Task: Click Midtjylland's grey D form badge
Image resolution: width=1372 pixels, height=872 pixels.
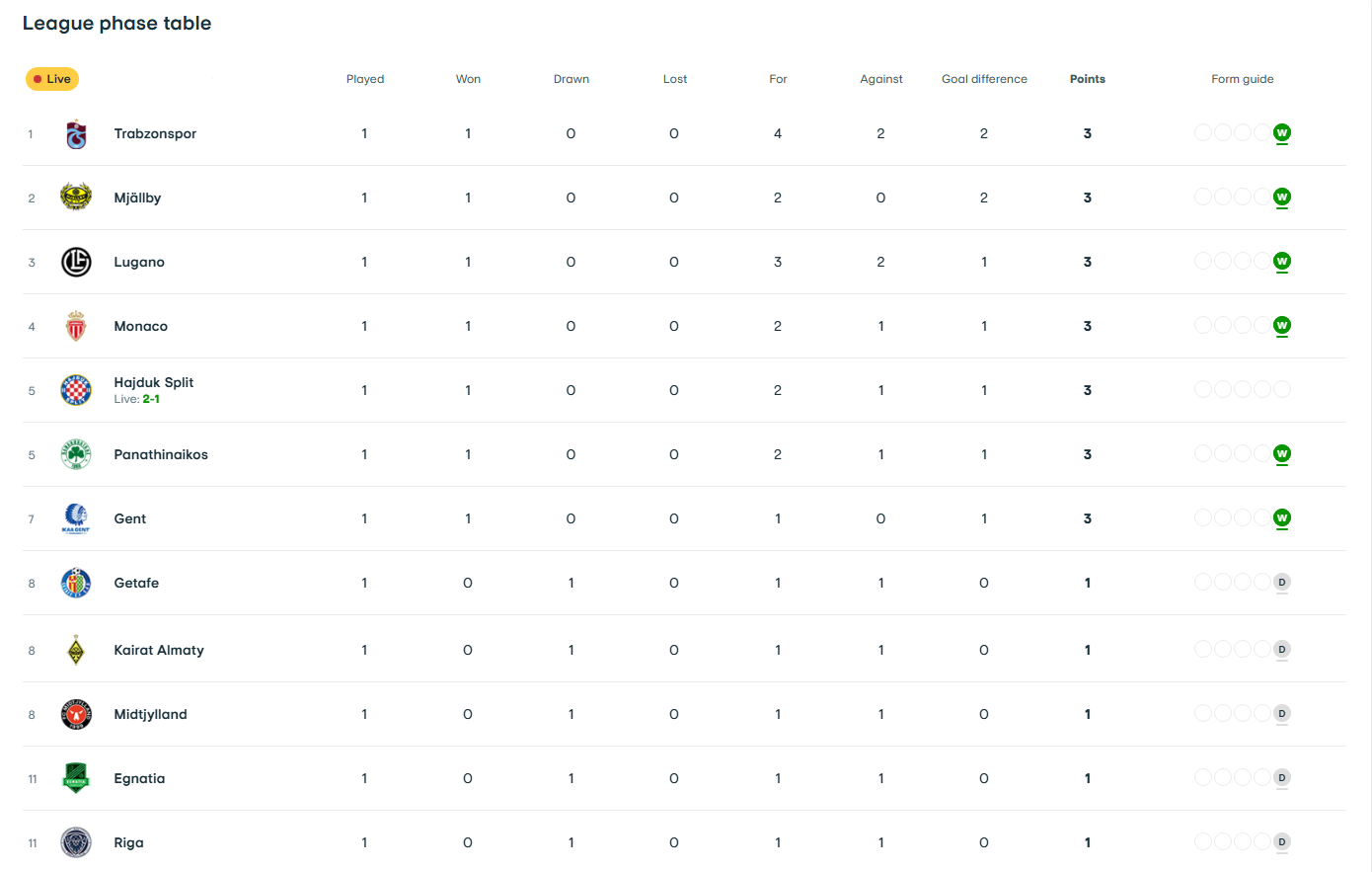Action: click(1282, 714)
